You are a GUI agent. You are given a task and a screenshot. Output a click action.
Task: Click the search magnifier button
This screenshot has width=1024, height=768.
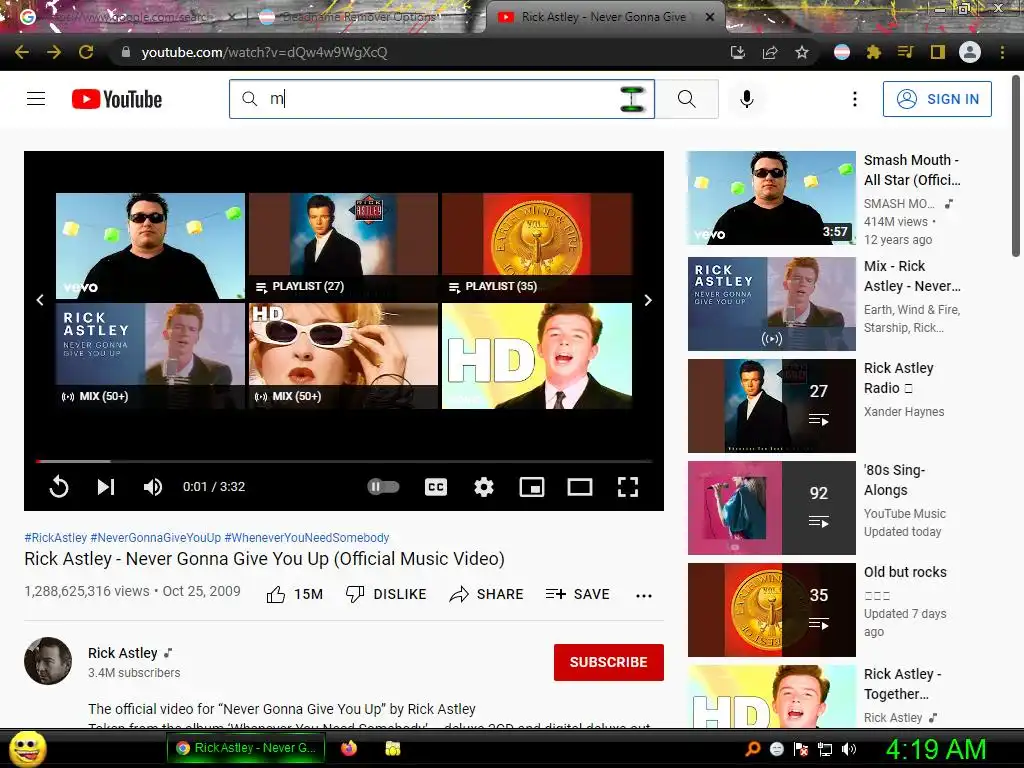coord(686,99)
